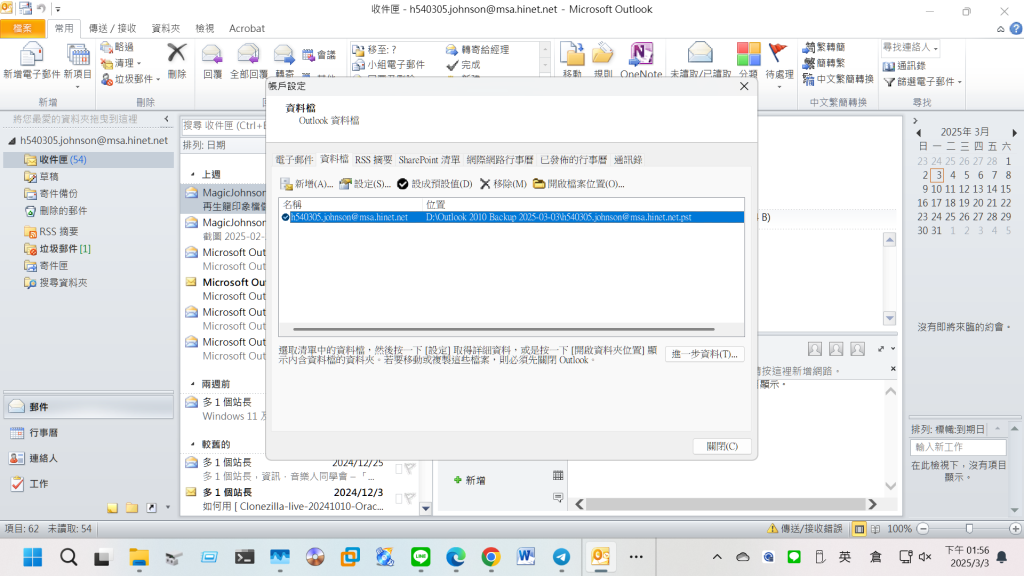The width and height of the screenshot is (1024, 576).
Task: Click the 關閉(C) button in dialog
Action: tap(721, 446)
